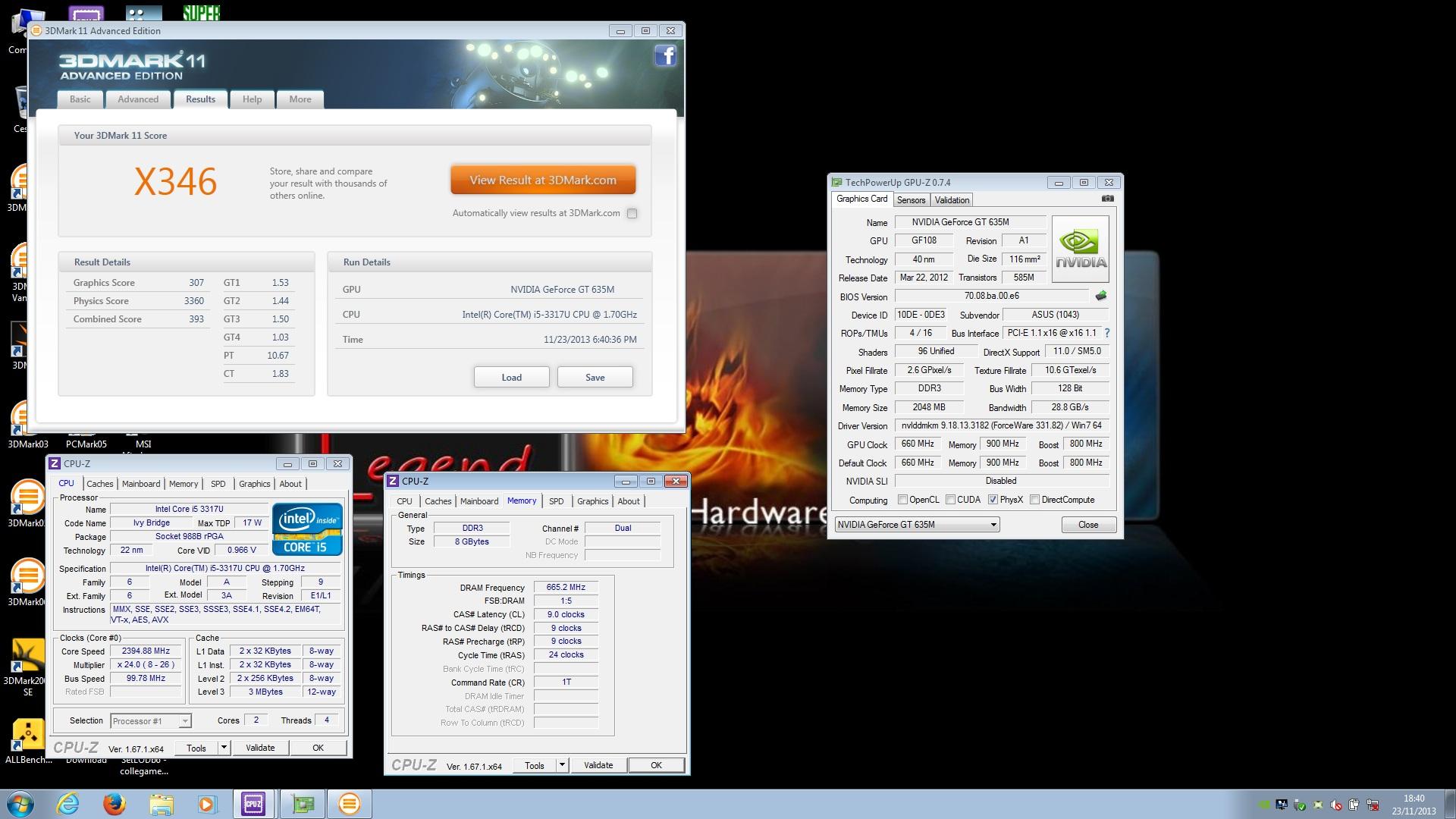Click power plug tray icon
Screen dimensions: 1456x819
tap(1354, 805)
